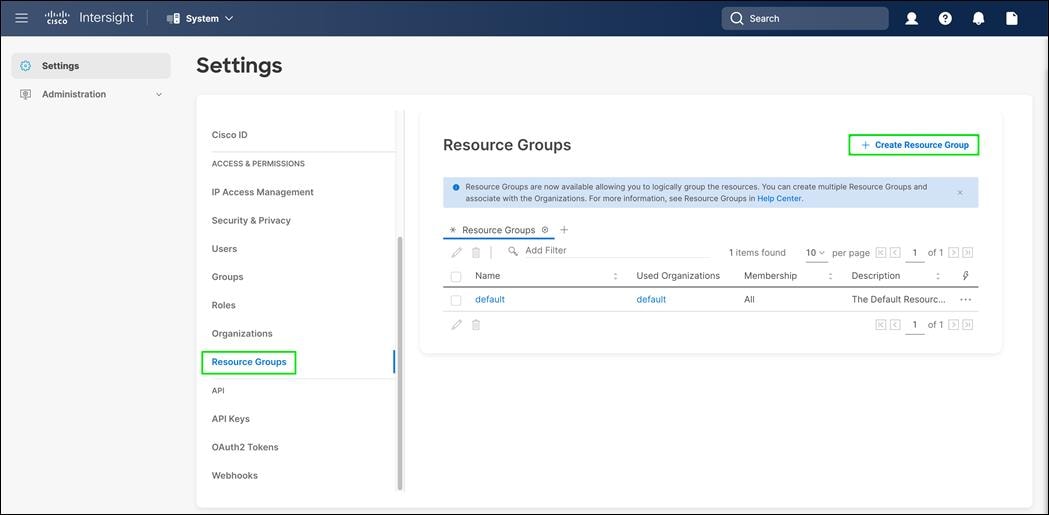Open OAuth2 Tokens settings
The height and width of the screenshot is (515, 1049).
pyautogui.click(x=245, y=447)
